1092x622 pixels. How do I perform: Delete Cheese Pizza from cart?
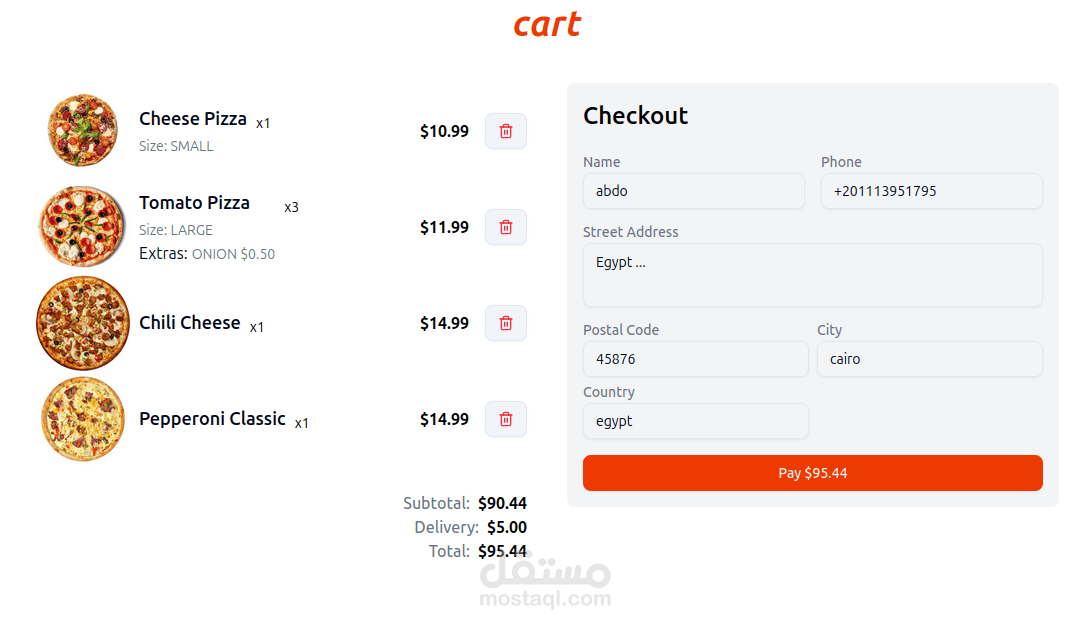click(506, 131)
